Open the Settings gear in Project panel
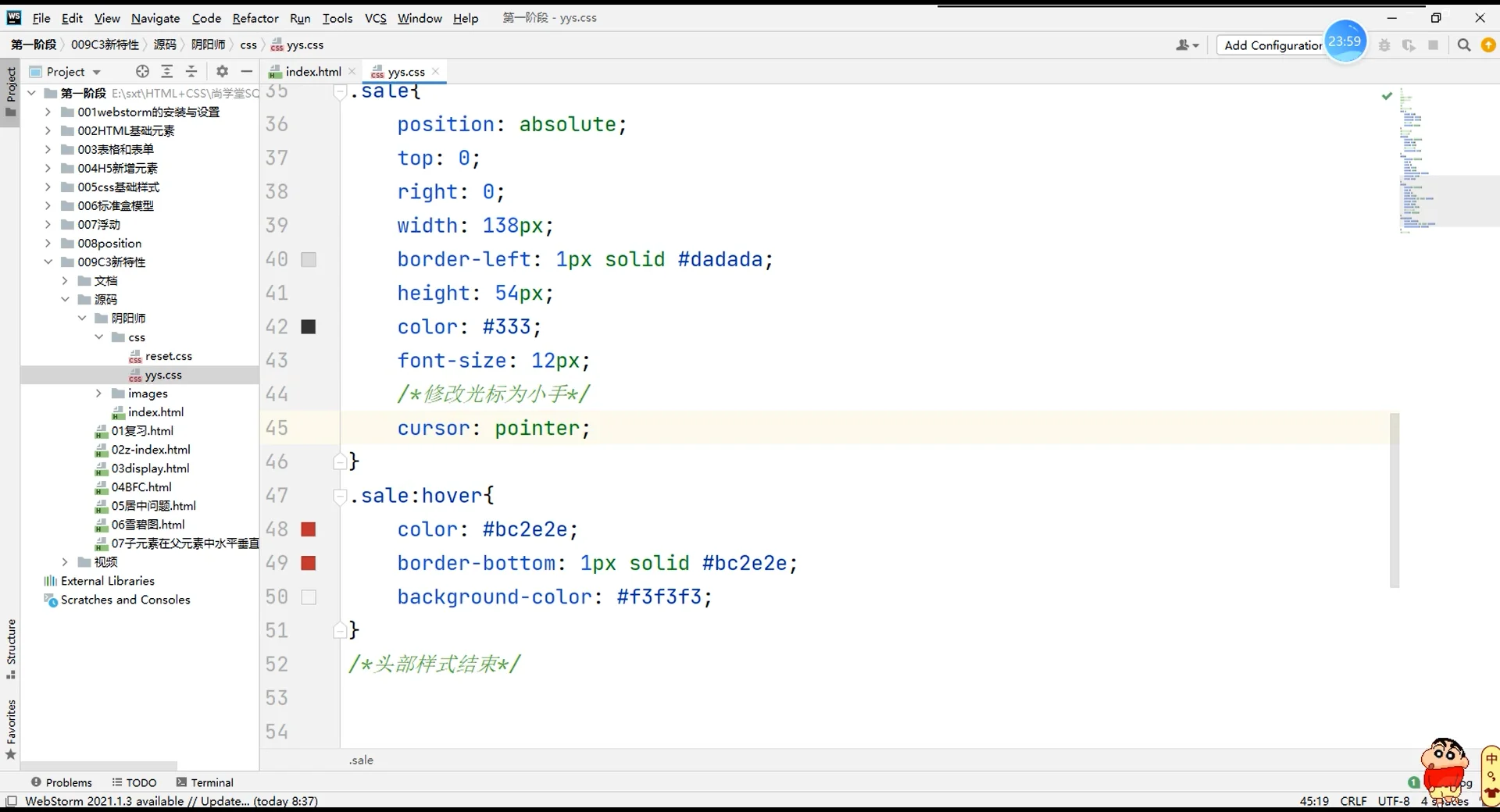Image resolution: width=1500 pixels, height=812 pixels. (x=222, y=71)
